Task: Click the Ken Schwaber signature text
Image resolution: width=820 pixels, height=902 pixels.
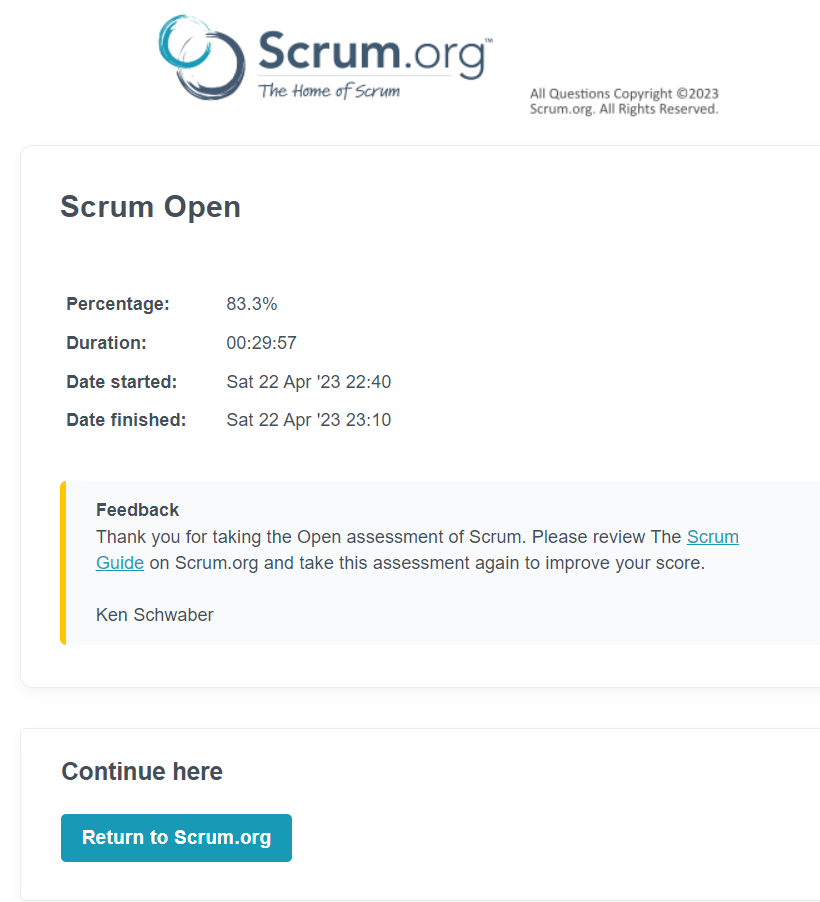Action: coord(155,615)
